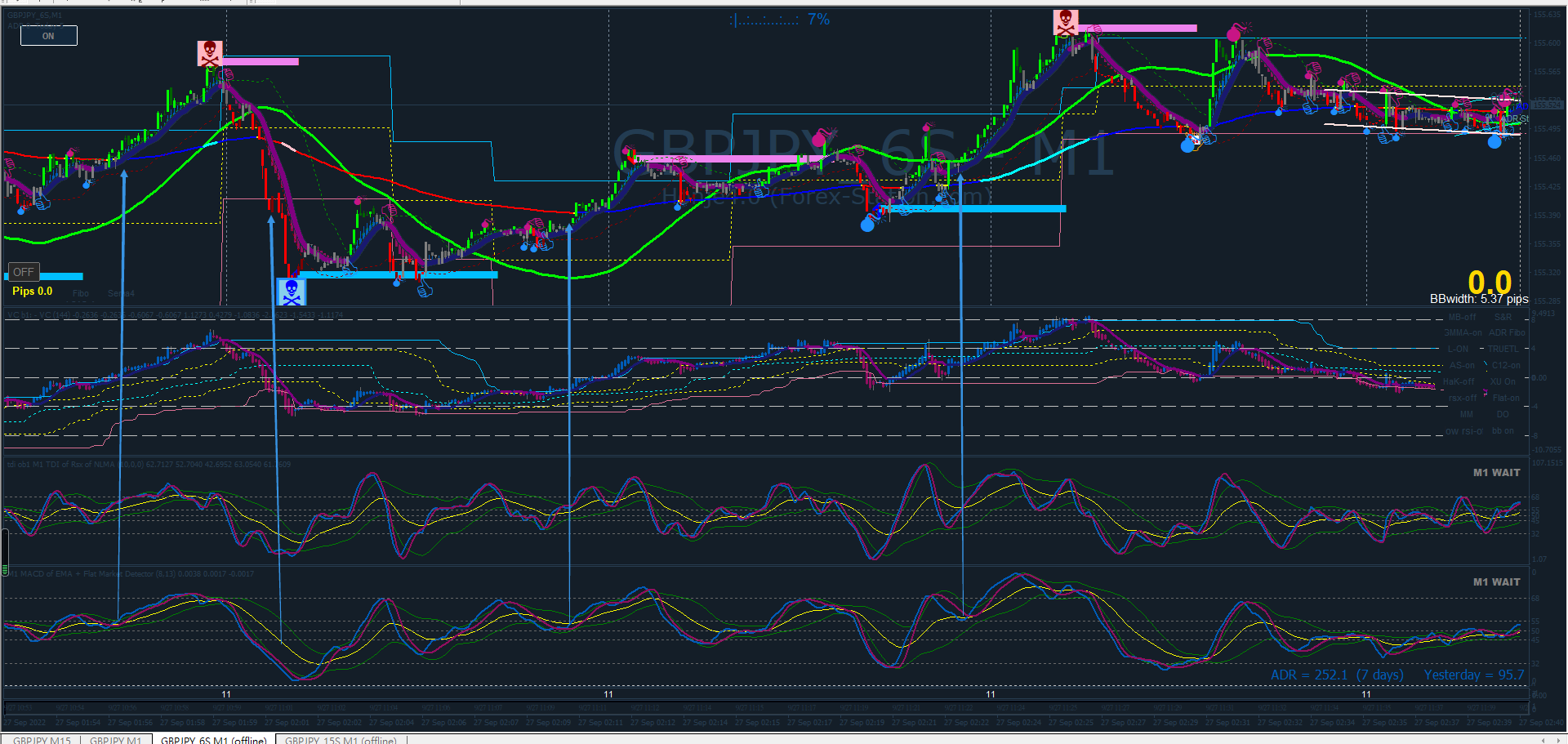Toggle the MB-off indicator switch
Screen dimensions: 1568x744
pyautogui.click(x=1462, y=317)
